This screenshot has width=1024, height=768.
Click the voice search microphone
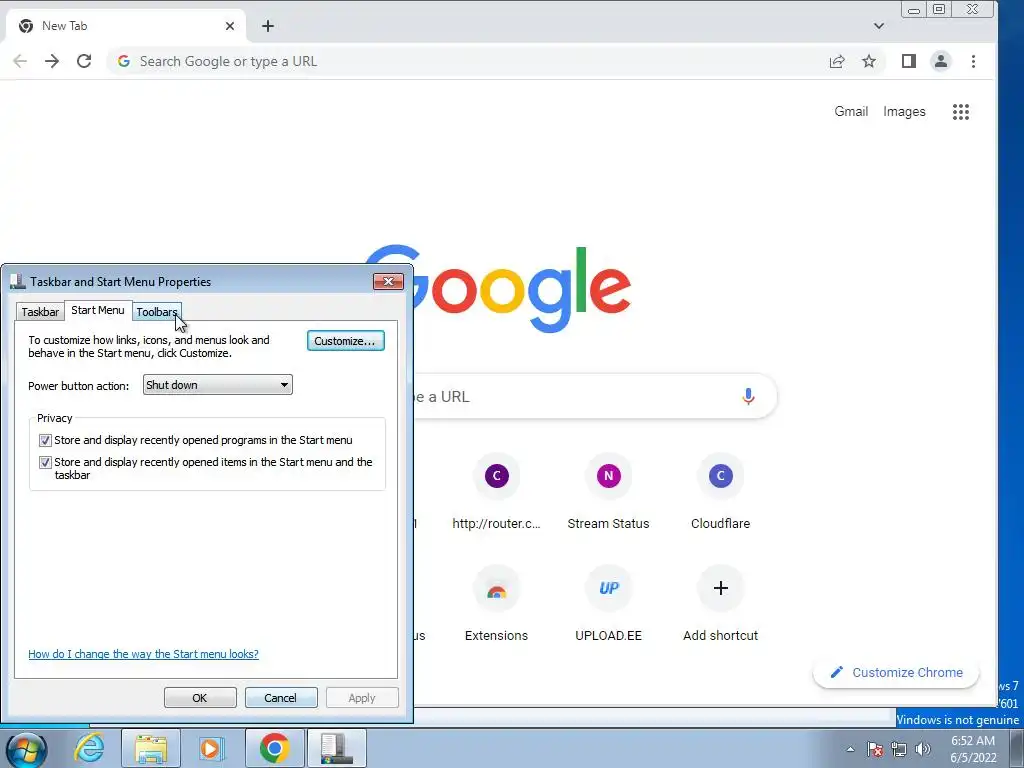[x=748, y=396]
